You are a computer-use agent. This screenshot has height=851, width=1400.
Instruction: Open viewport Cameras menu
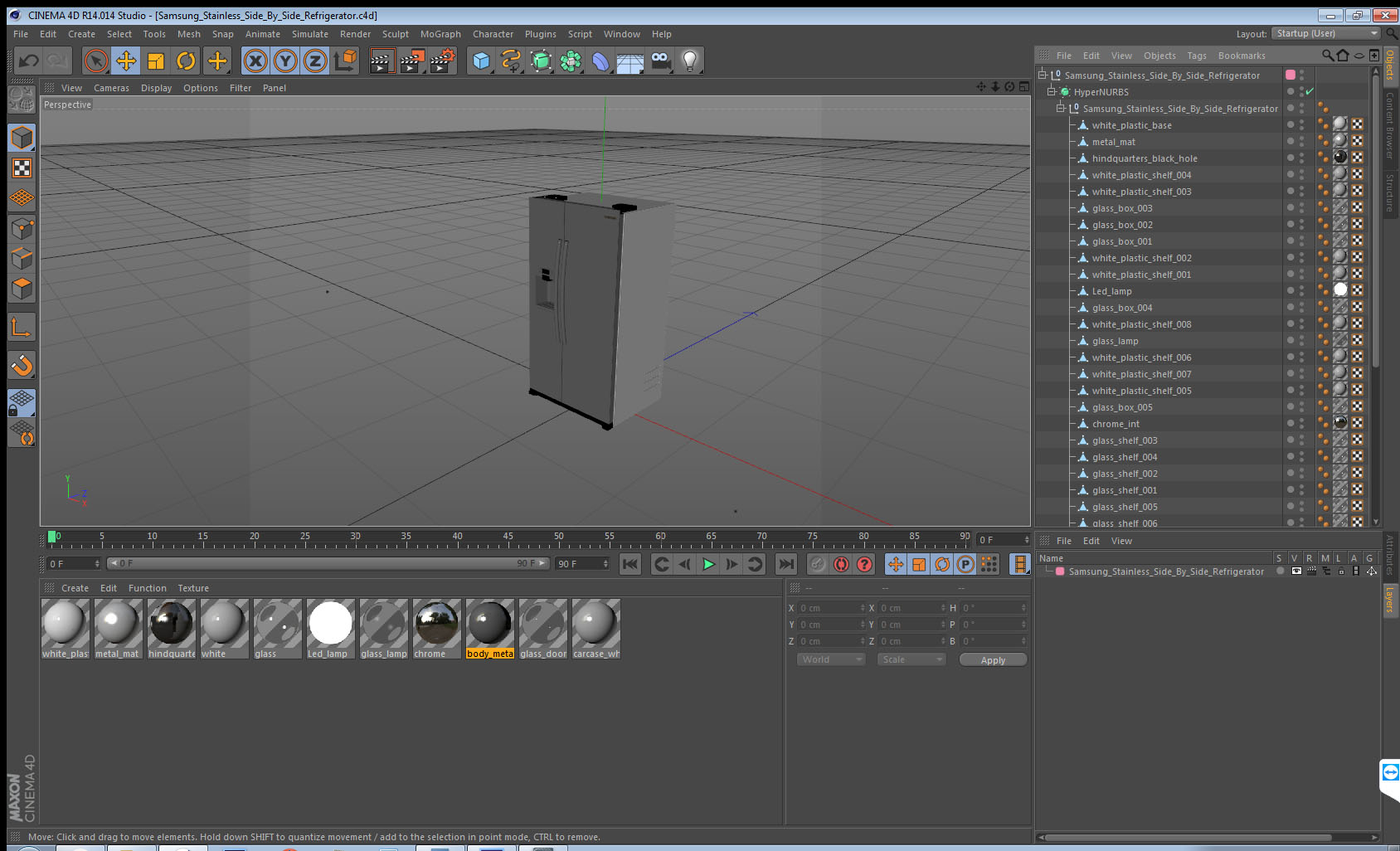click(111, 88)
